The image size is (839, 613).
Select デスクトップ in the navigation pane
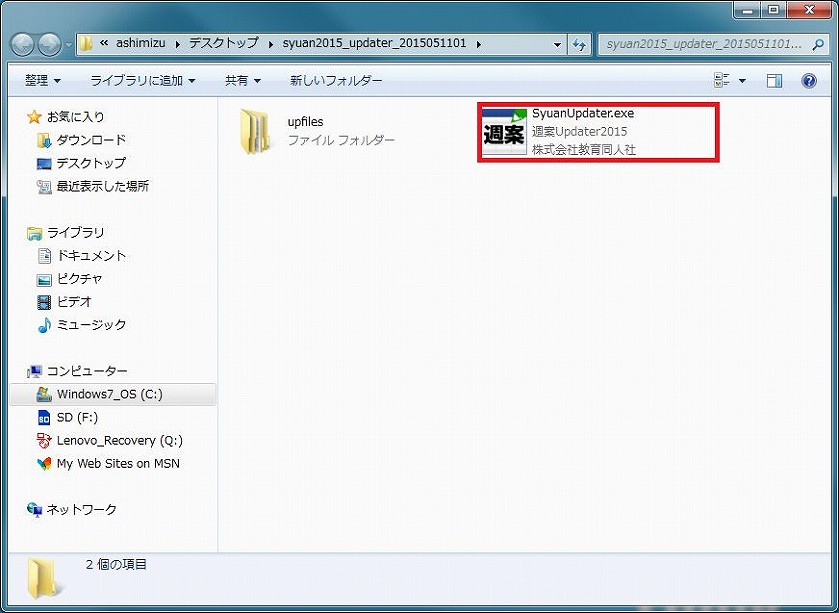click(x=91, y=163)
